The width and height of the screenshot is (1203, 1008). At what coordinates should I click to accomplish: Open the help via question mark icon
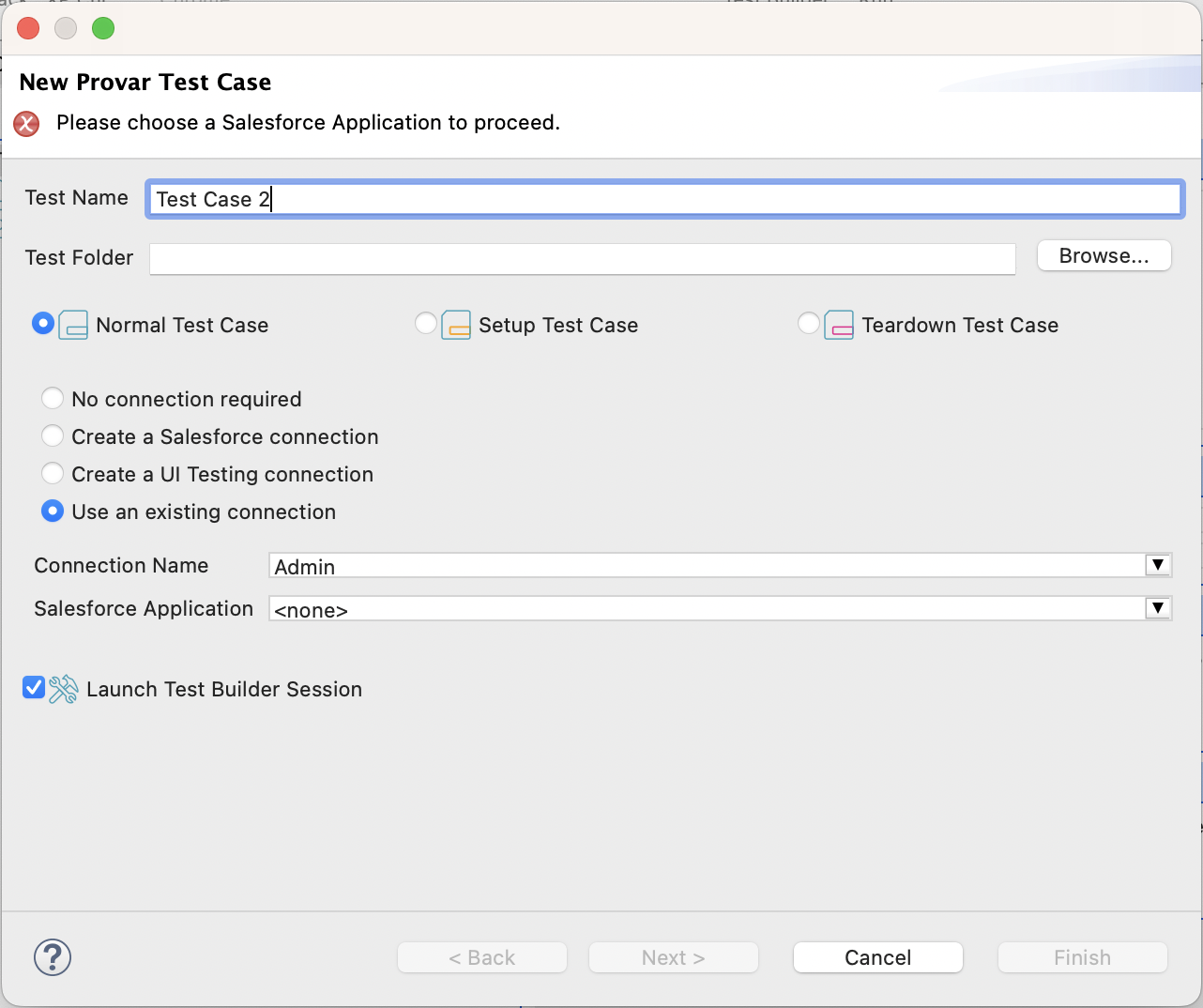(52, 957)
